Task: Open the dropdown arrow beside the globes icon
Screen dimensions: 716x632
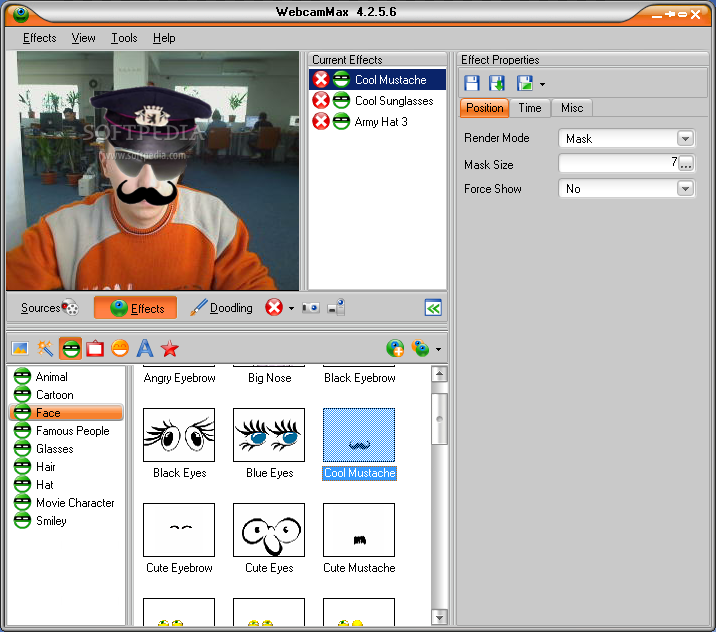Action: (x=438, y=350)
